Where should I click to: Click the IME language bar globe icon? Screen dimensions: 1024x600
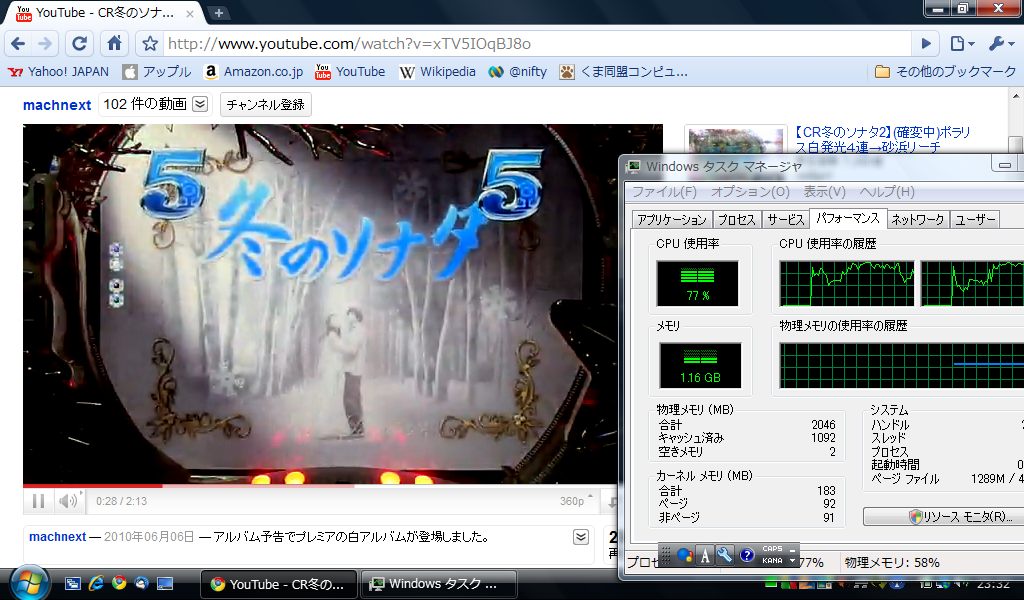(684, 555)
